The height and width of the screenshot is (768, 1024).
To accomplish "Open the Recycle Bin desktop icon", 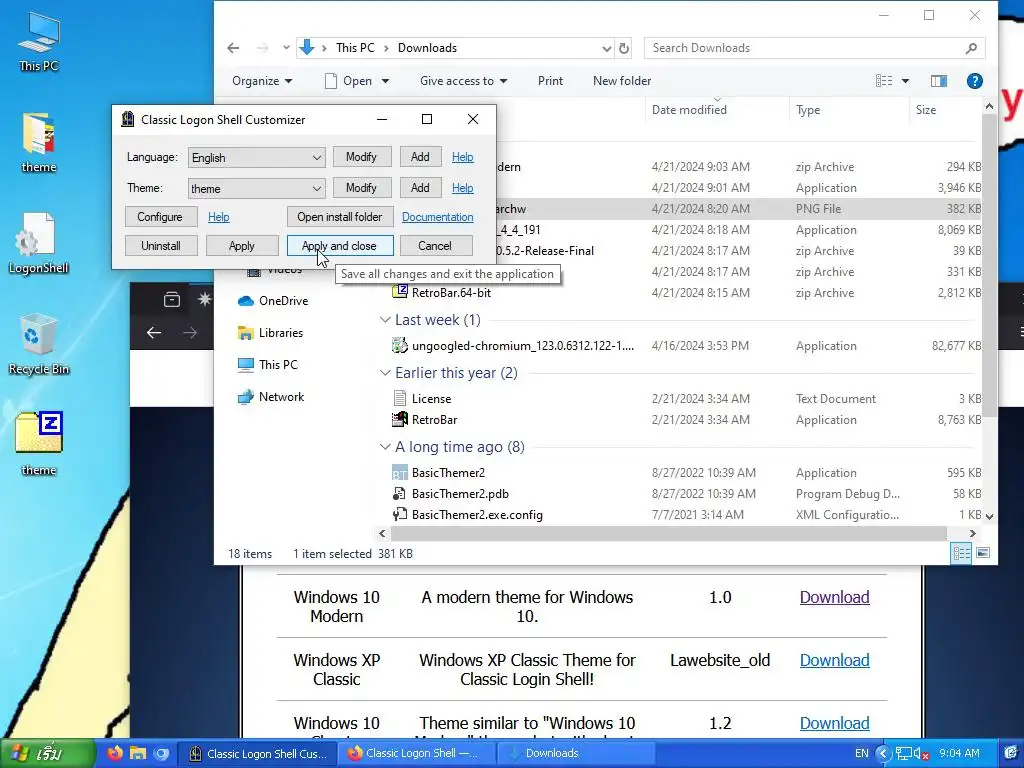I will click(x=39, y=344).
